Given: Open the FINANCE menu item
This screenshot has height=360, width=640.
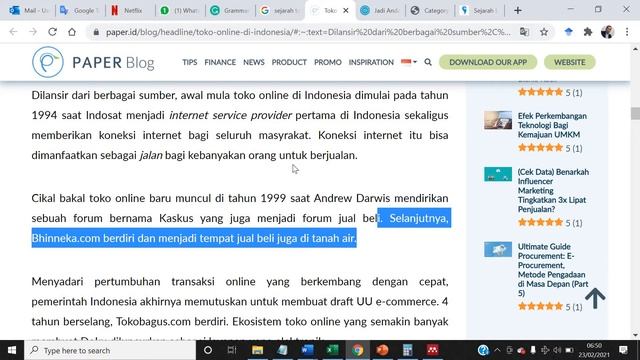Looking at the screenshot, I should tap(220, 62).
